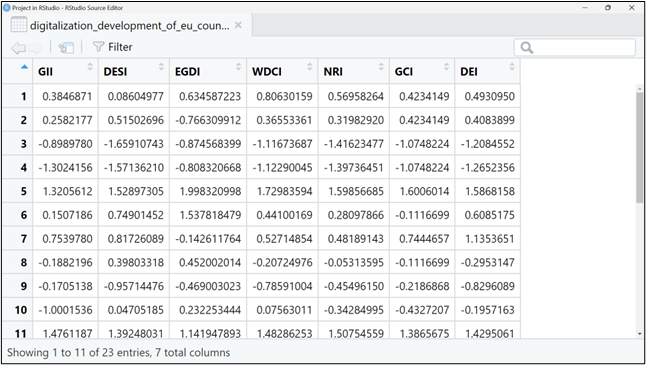This screenshot has width=646, height=365.
Task: Click the row index sort triangle
Action: [24, 67]
